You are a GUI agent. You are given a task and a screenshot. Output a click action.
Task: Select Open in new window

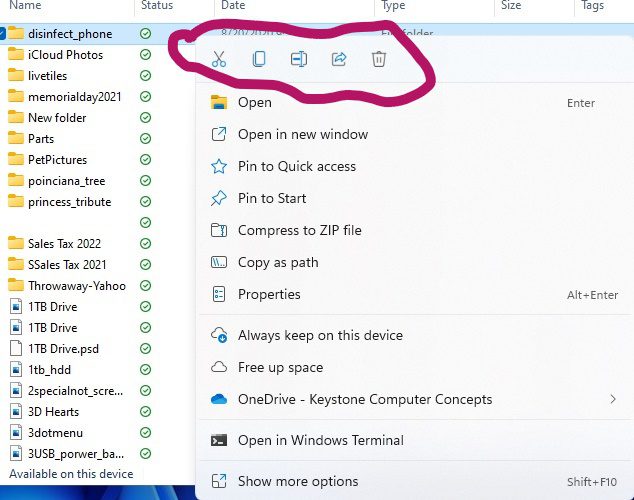(414, 134)
